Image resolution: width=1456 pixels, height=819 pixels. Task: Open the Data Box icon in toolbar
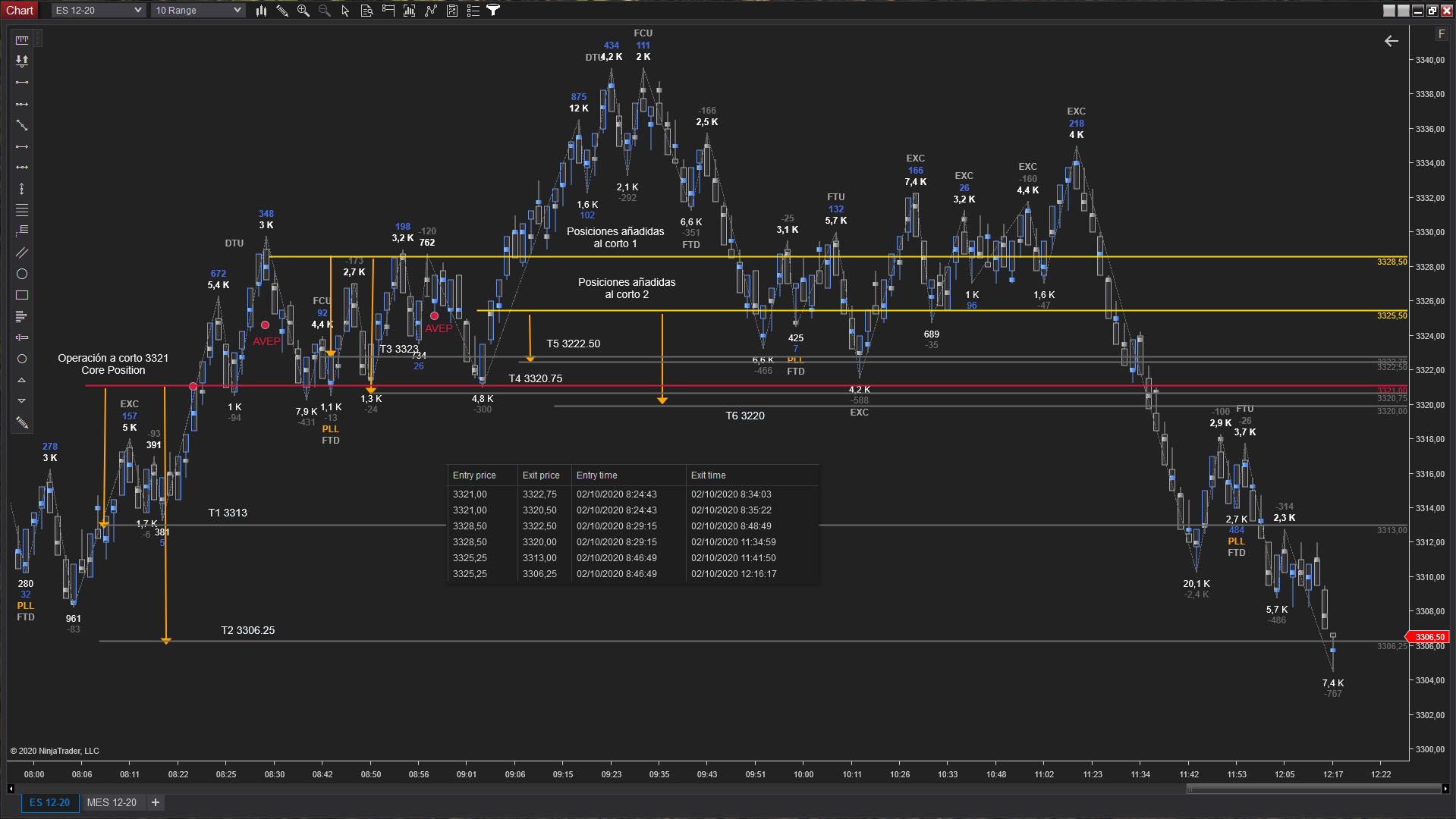[366, 11]
